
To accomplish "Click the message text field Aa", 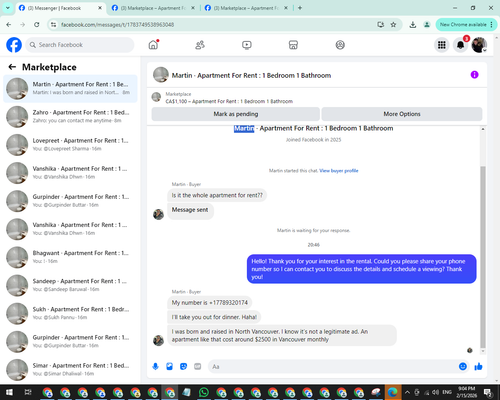I will pos(333,367).
